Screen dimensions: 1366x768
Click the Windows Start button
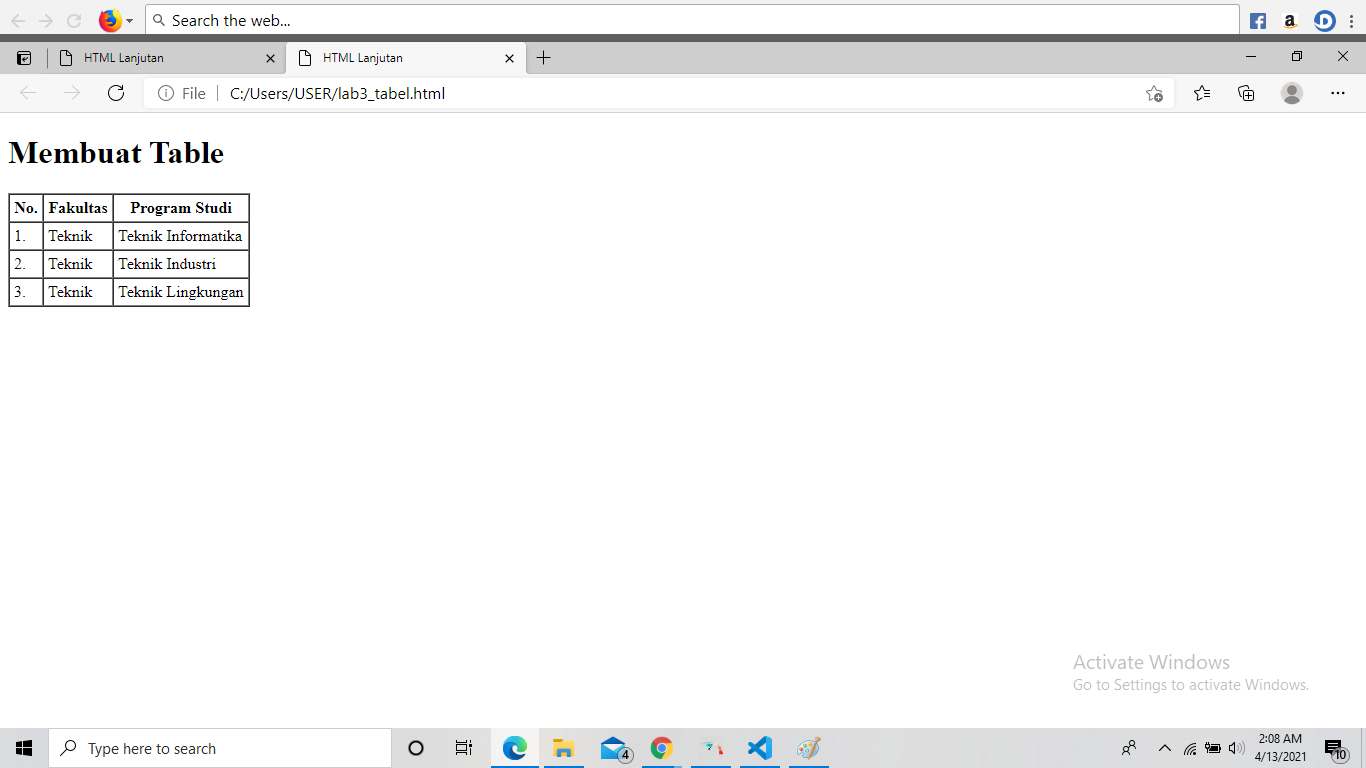tap(22, 747)
